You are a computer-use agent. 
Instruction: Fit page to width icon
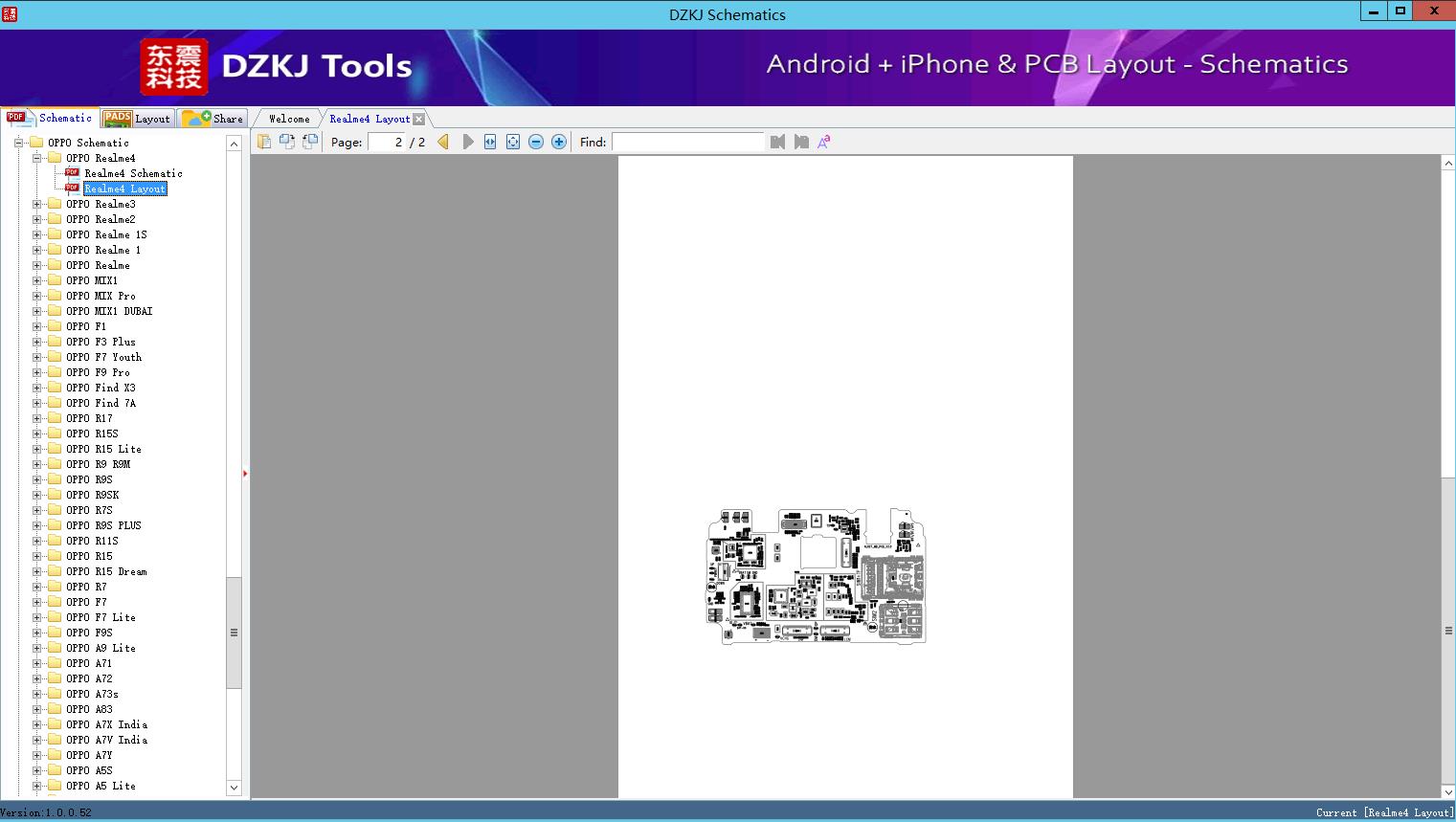pyautogui.click(x=490, y=142)
